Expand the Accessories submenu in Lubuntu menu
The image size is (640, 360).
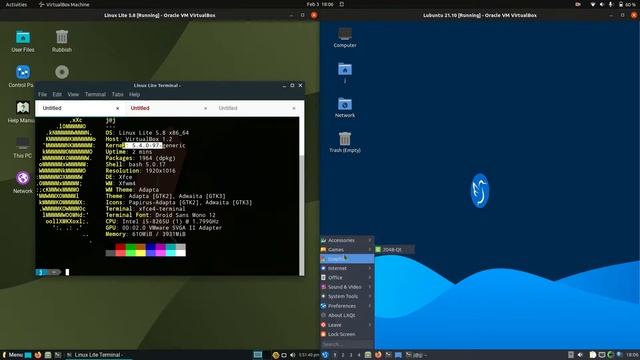click(347, 240)
